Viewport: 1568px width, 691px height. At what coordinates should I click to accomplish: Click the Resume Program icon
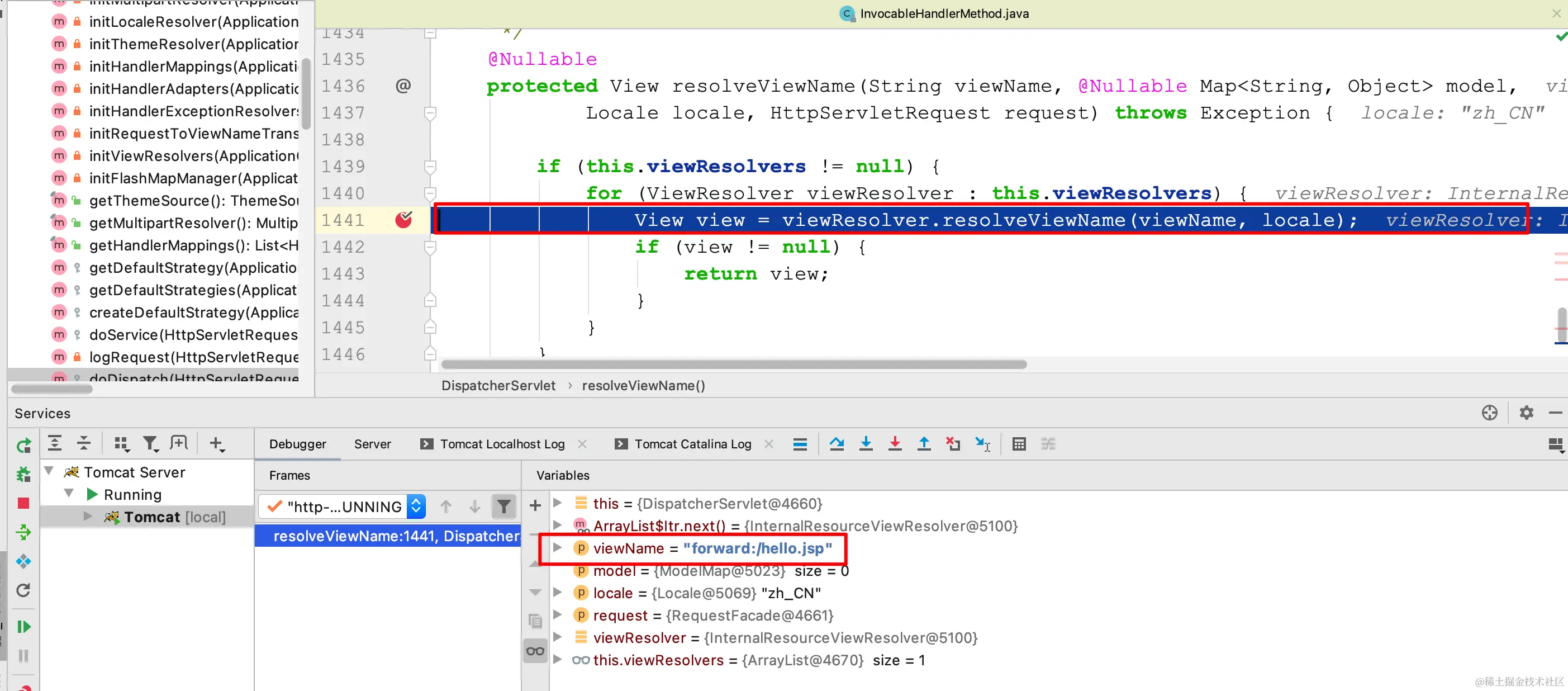click(x=23, y=627)
